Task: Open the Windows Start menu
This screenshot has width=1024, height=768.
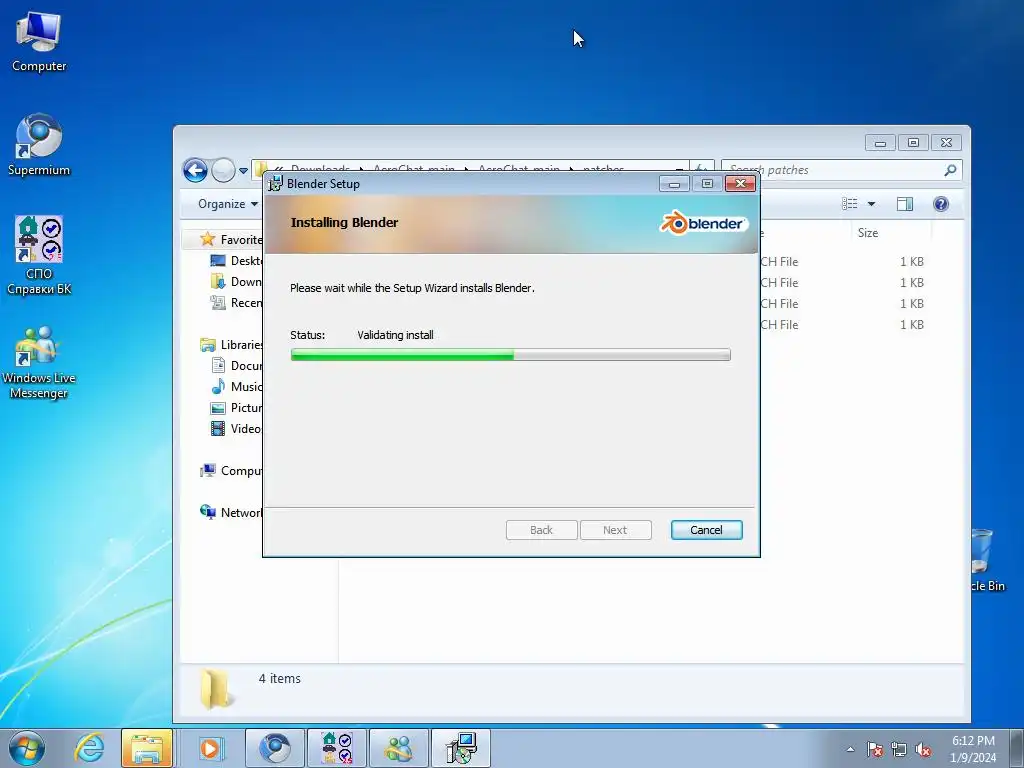Action: pyautogui.click(x=26, y=748)
